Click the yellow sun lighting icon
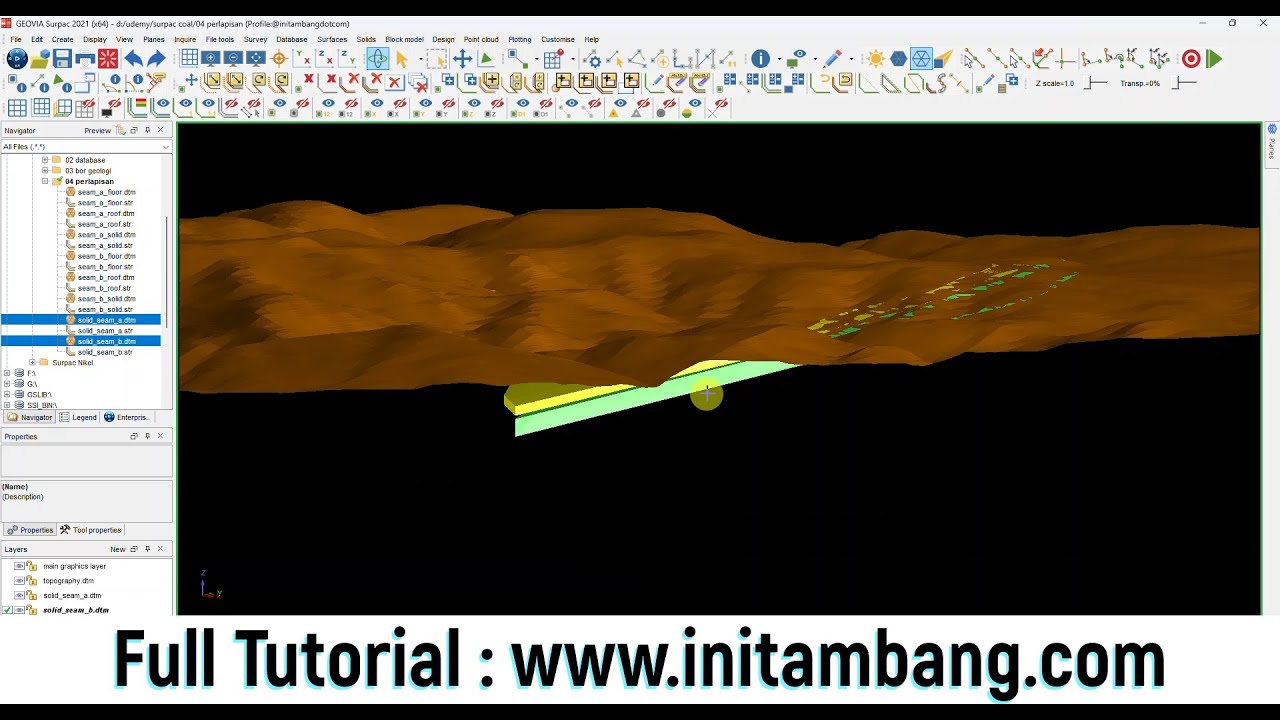 (x=876, y=59)
